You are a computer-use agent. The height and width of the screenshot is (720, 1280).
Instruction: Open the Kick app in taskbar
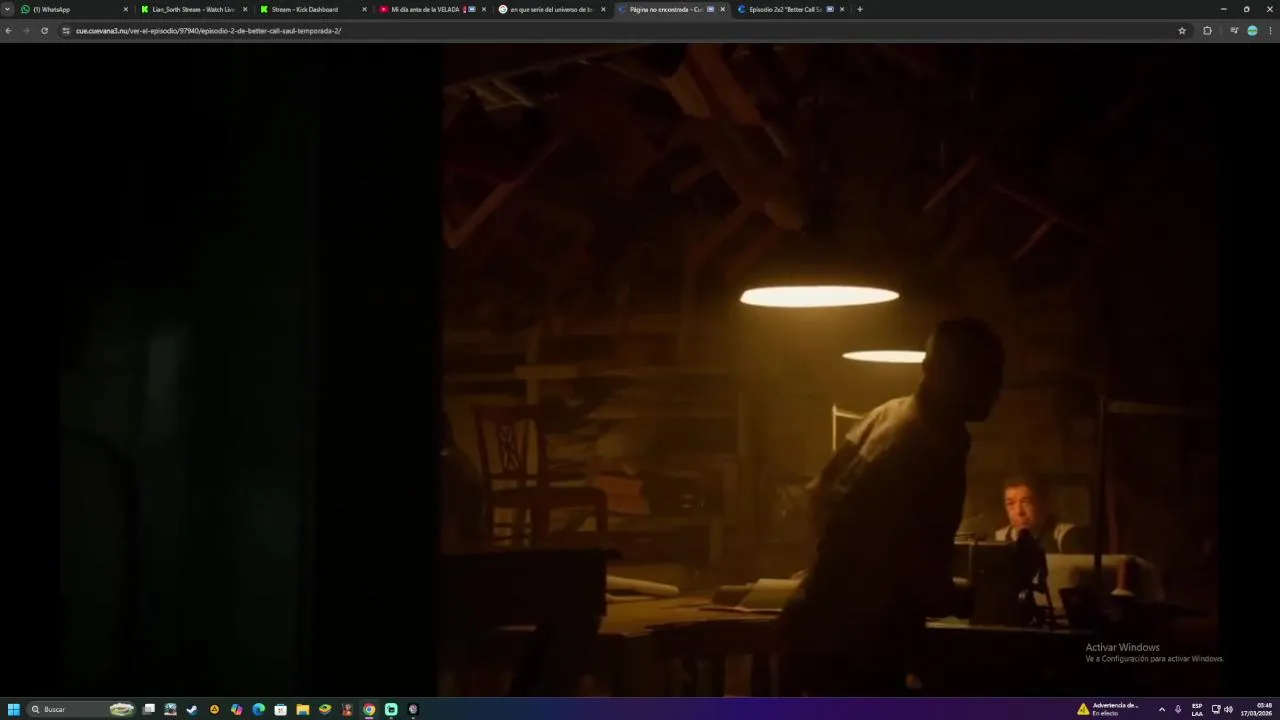(391, 709)
